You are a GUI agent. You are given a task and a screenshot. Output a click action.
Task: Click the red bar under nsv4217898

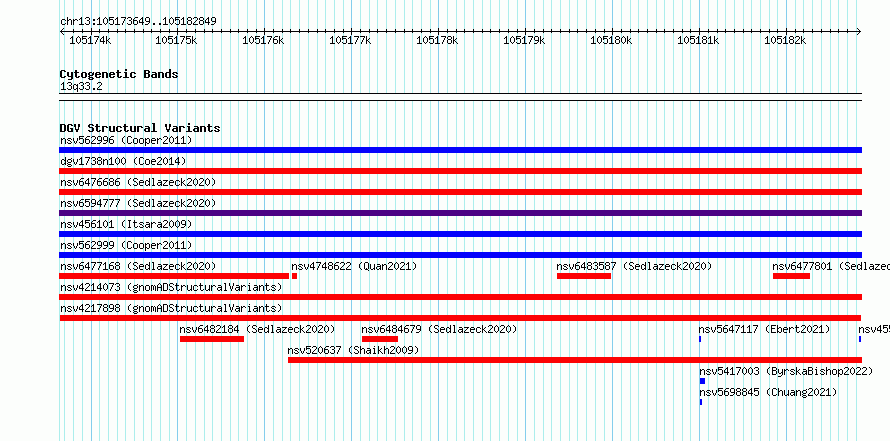pos(460,318)
